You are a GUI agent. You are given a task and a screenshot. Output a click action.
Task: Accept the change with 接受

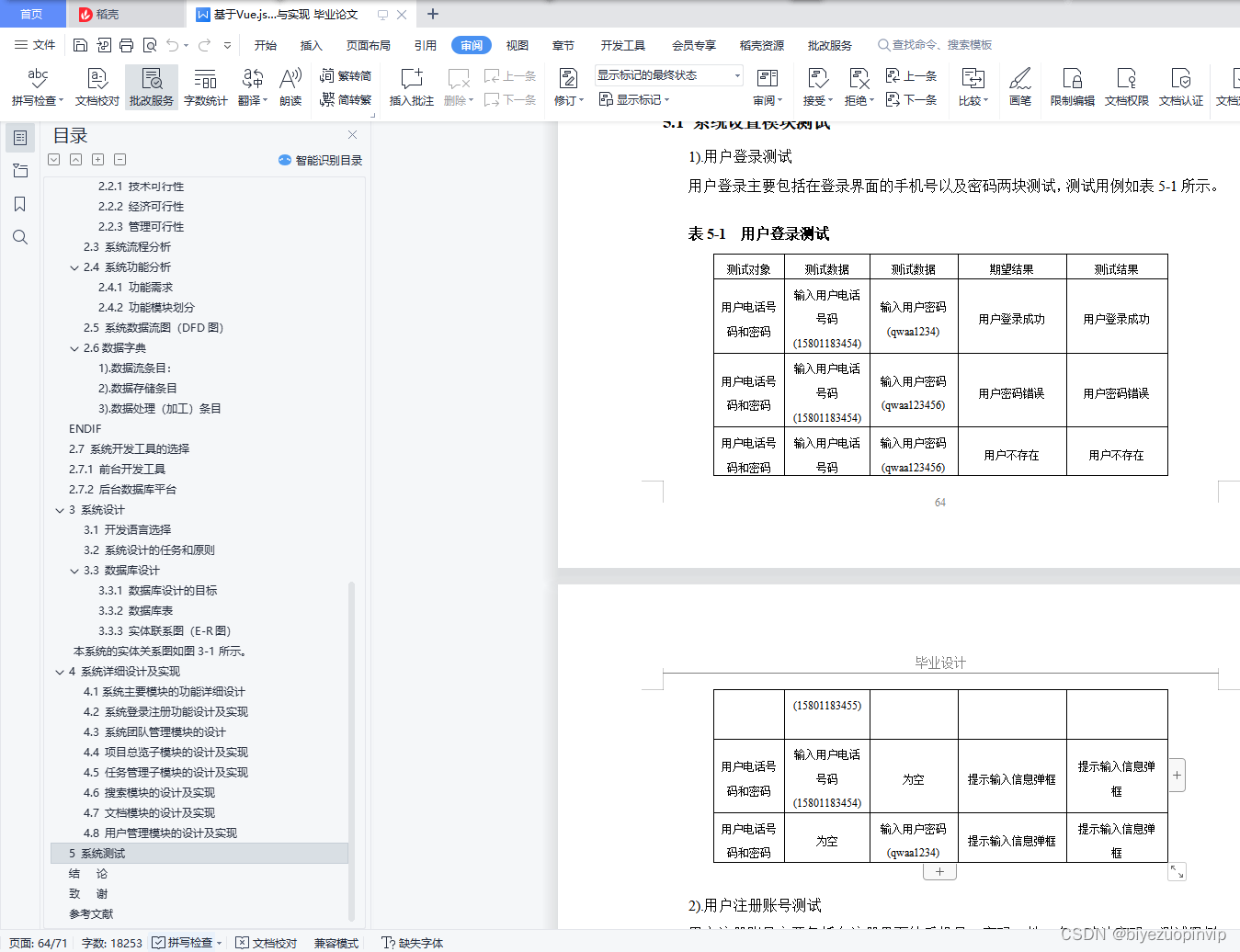pos(817,87)
